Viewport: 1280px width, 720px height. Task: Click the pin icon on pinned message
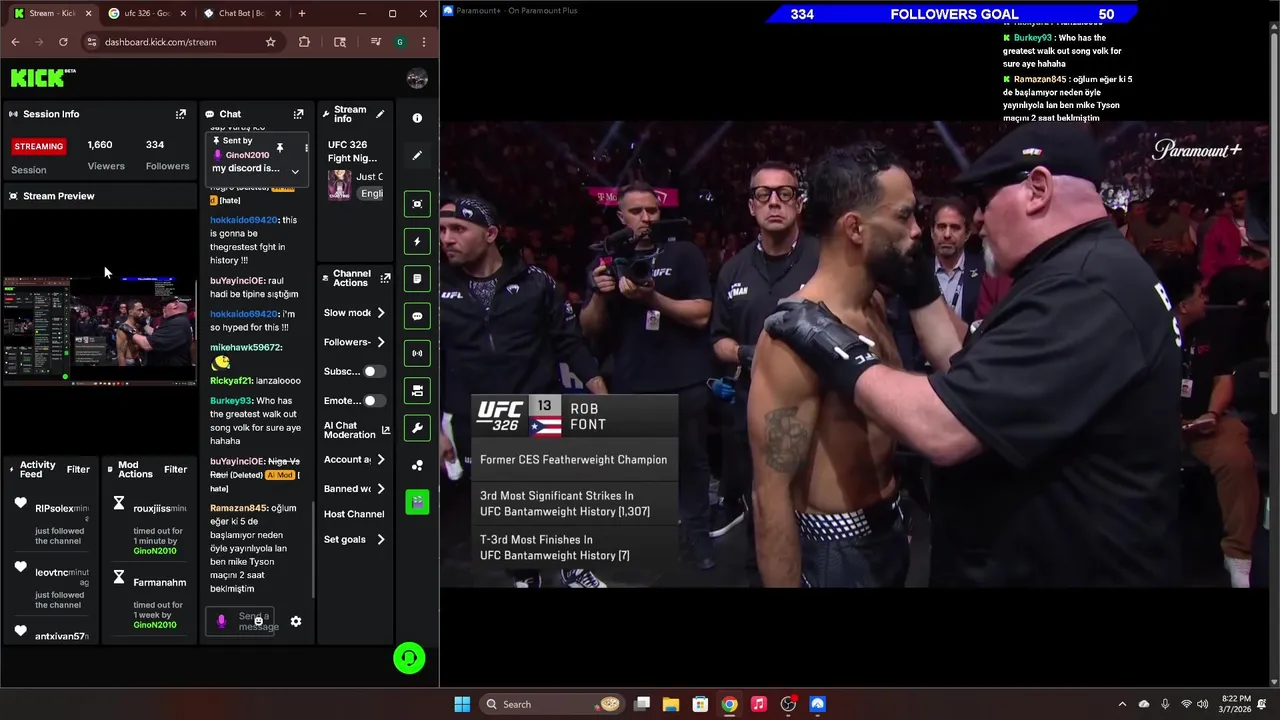(280, 148)
